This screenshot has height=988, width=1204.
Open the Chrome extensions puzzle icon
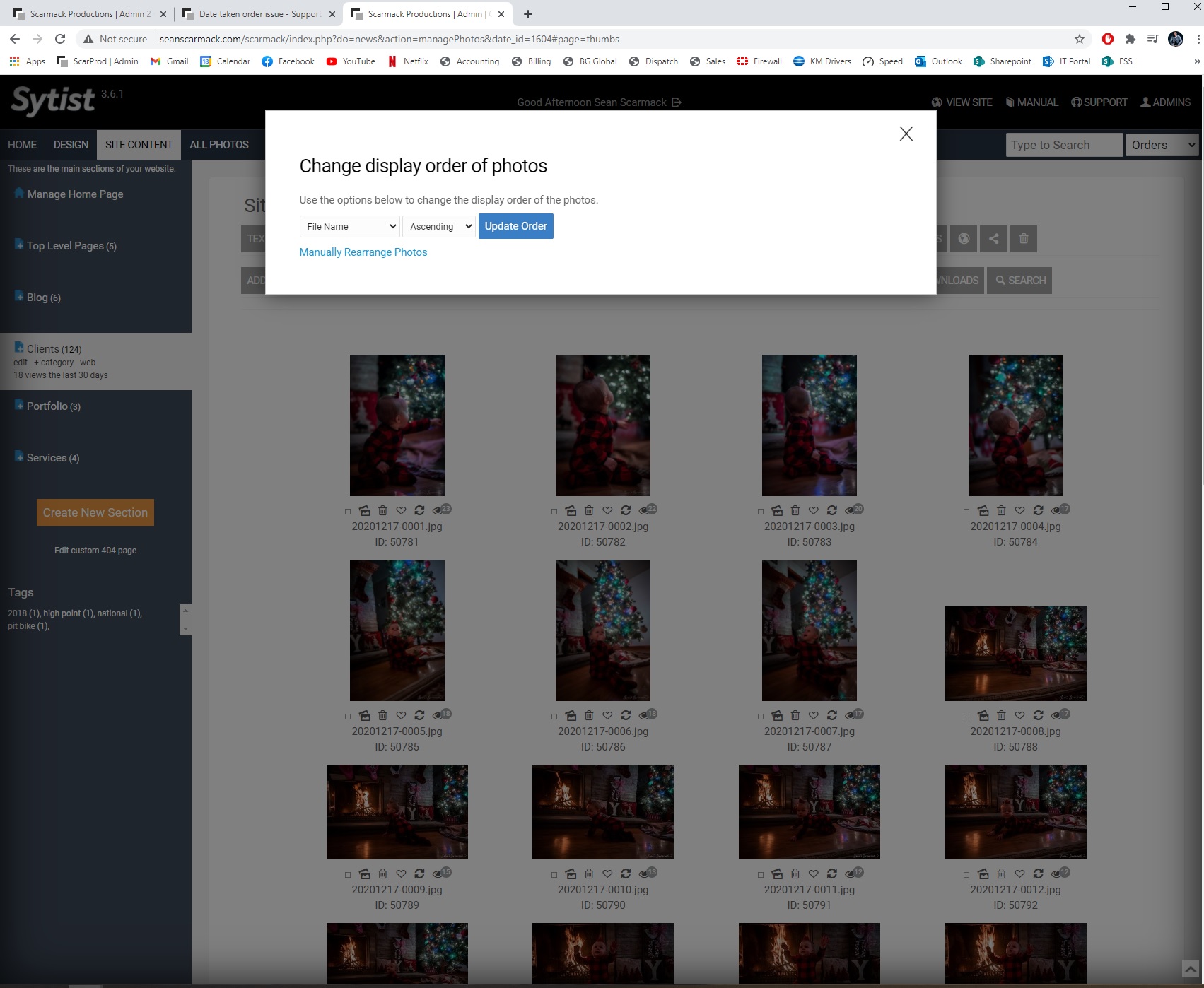[1130, 39]
